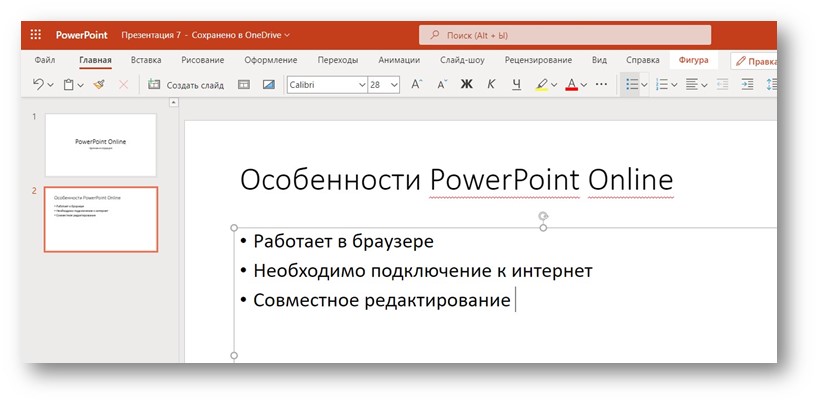Click the text box rotation handle
819x405 pixels.
pos(543,215)
